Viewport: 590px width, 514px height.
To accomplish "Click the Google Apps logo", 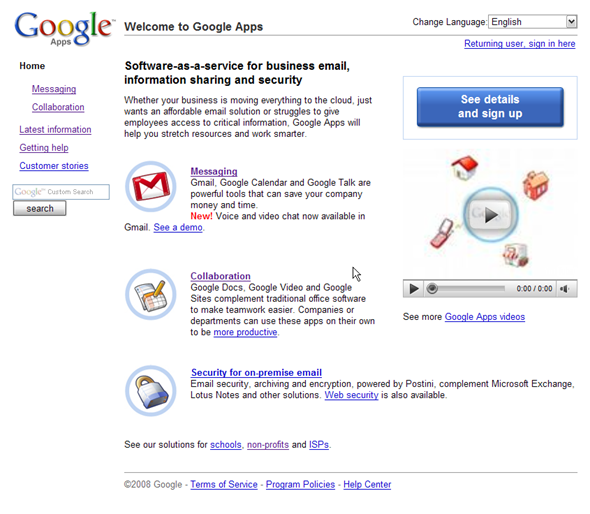I will pyautogui.click(x=63, y=29).
